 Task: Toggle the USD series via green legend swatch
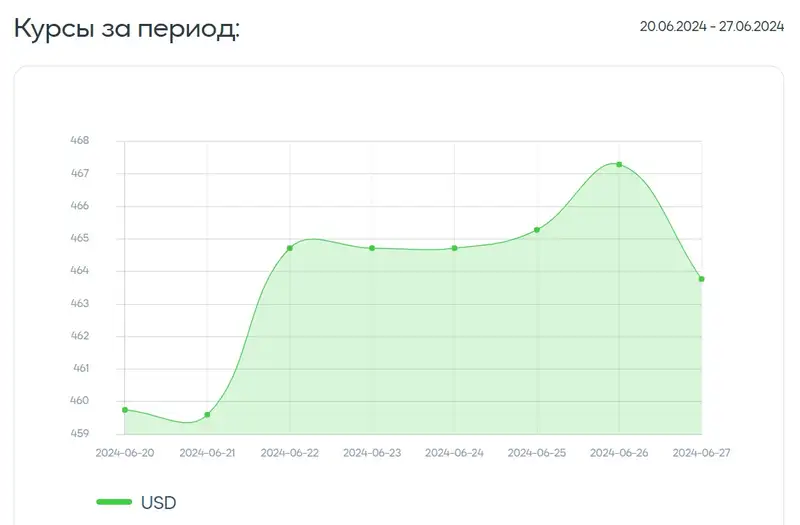114,502
